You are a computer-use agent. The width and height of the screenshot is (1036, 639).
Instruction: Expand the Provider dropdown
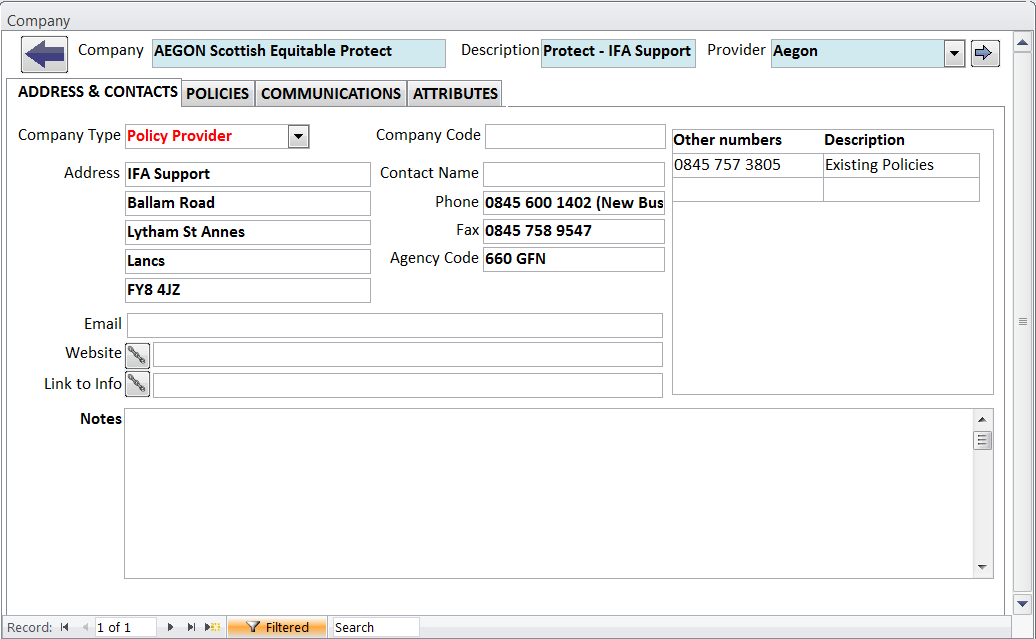954,54
